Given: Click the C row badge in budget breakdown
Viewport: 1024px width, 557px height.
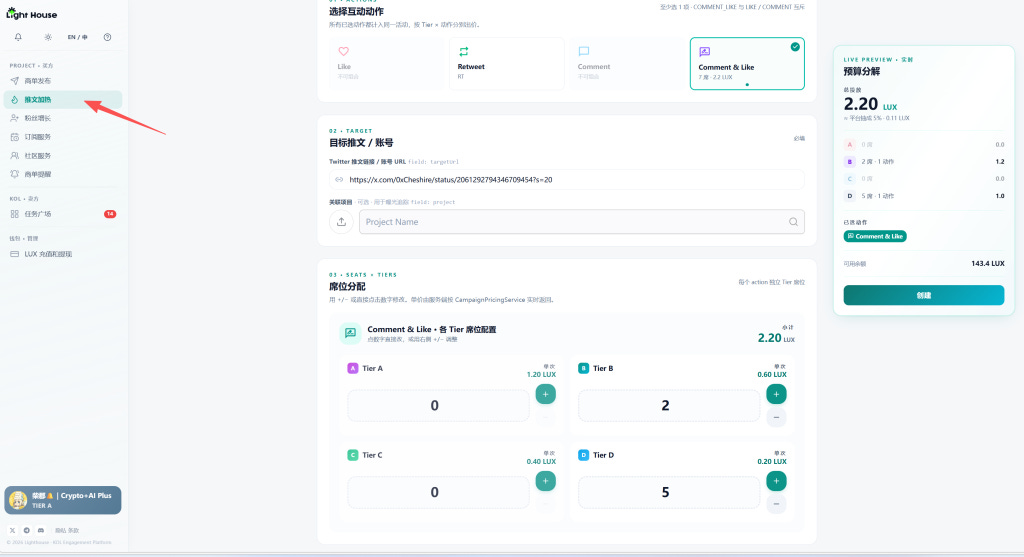Looking at the screenshot, I should [x=850, y=178].
